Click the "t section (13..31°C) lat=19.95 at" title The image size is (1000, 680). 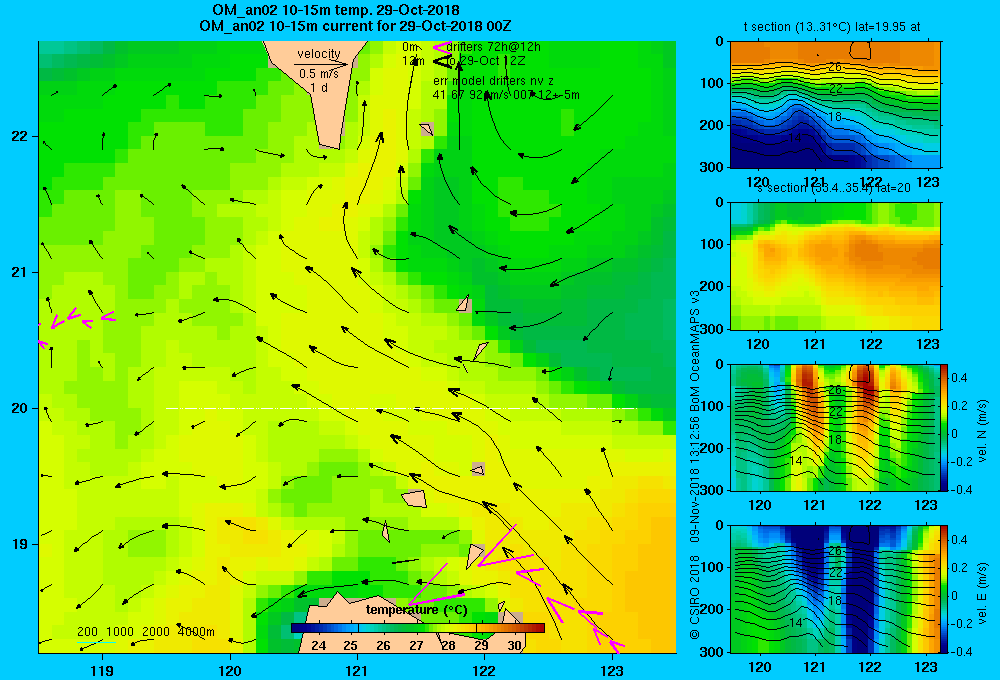[832, 27]
